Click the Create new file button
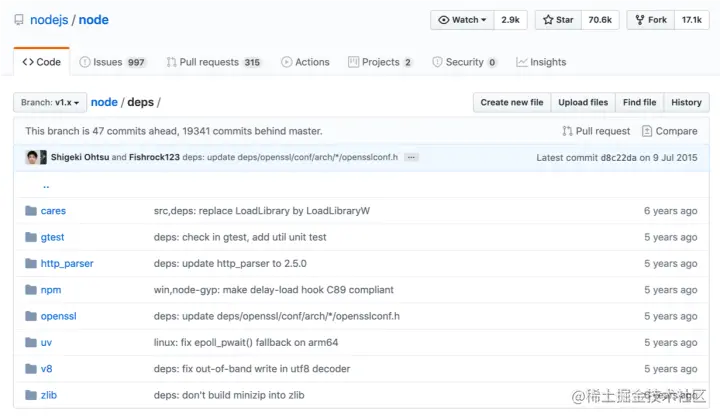The width and height of the screenshot is (720, 418). (512, 102)
